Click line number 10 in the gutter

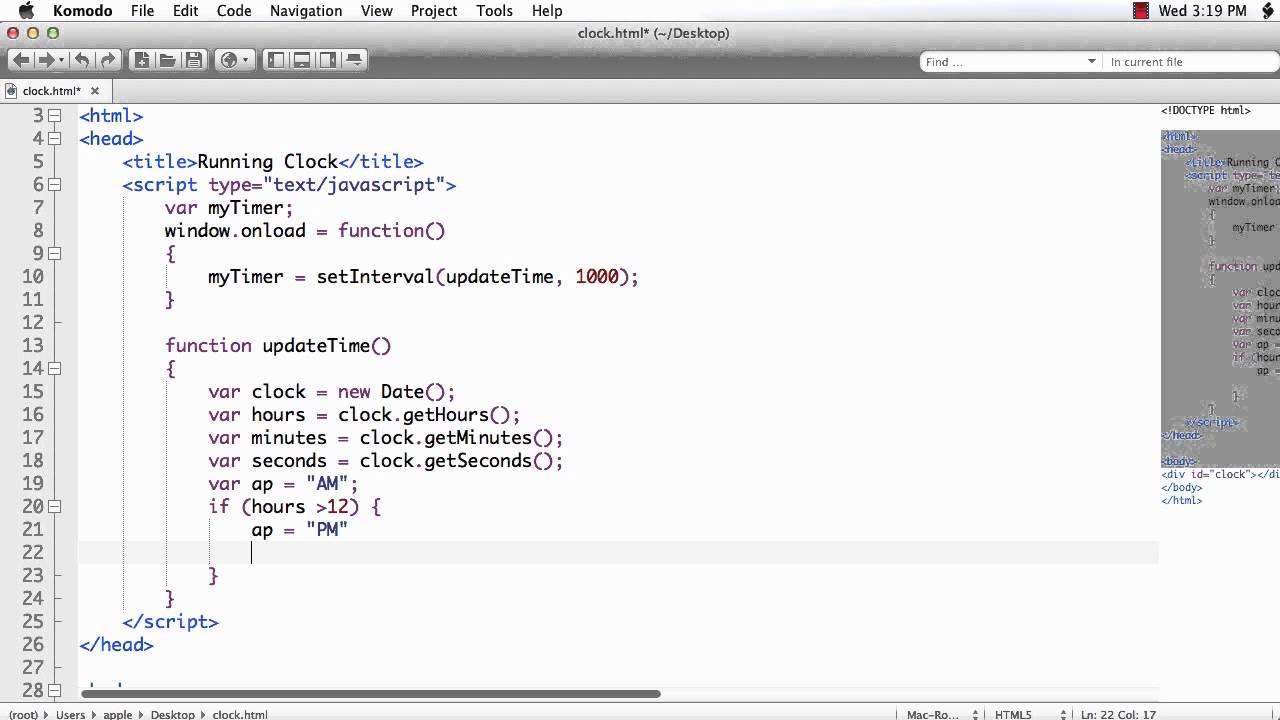point(32,276)
